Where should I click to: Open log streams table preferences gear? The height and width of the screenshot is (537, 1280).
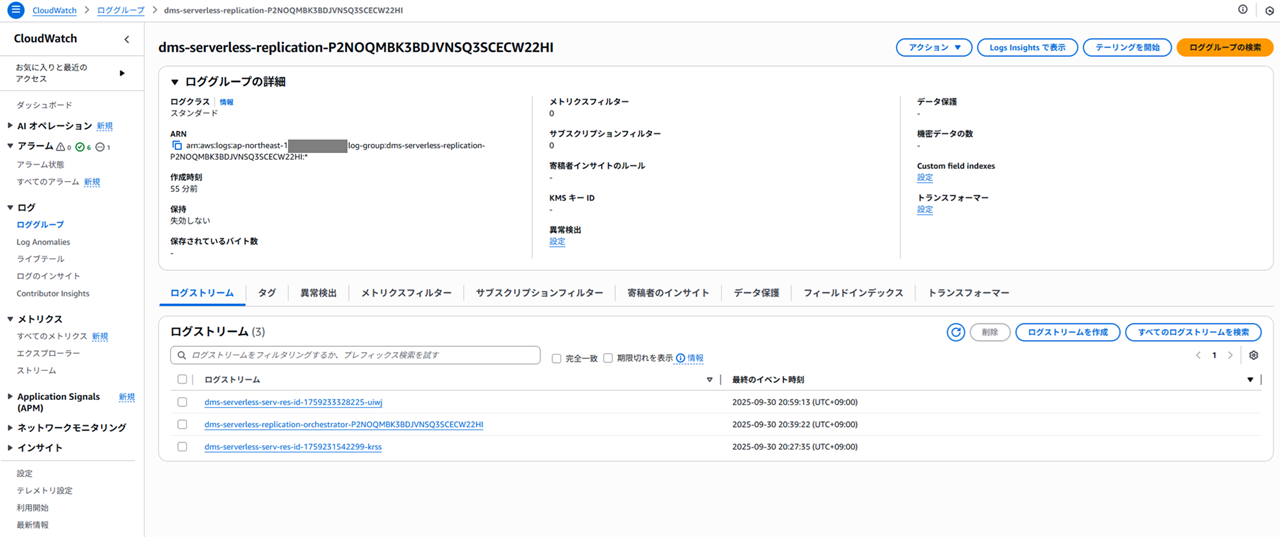[1253, 355]
